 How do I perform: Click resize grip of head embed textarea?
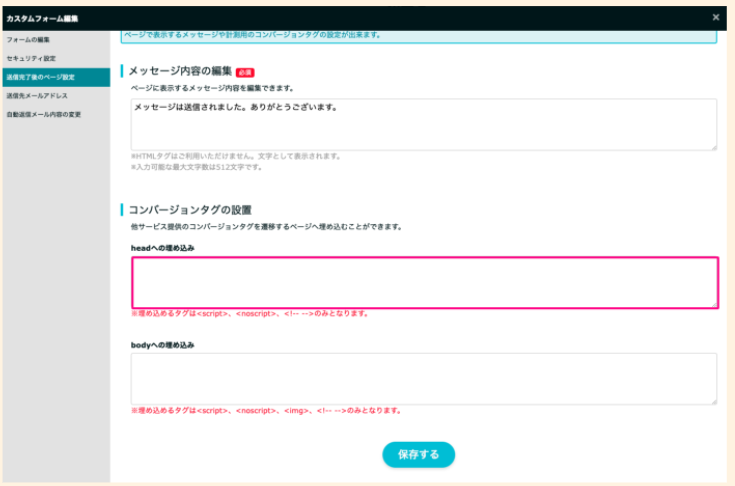point(713,303)
